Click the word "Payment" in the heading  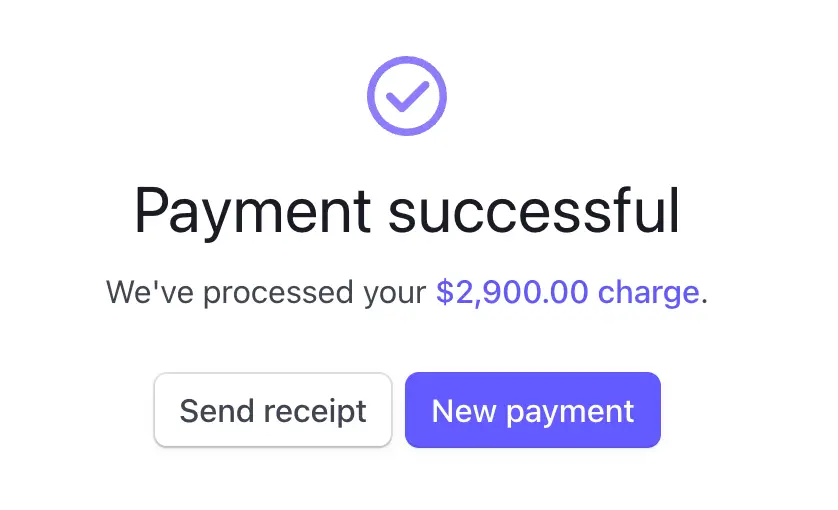click(x=252, y=211)
